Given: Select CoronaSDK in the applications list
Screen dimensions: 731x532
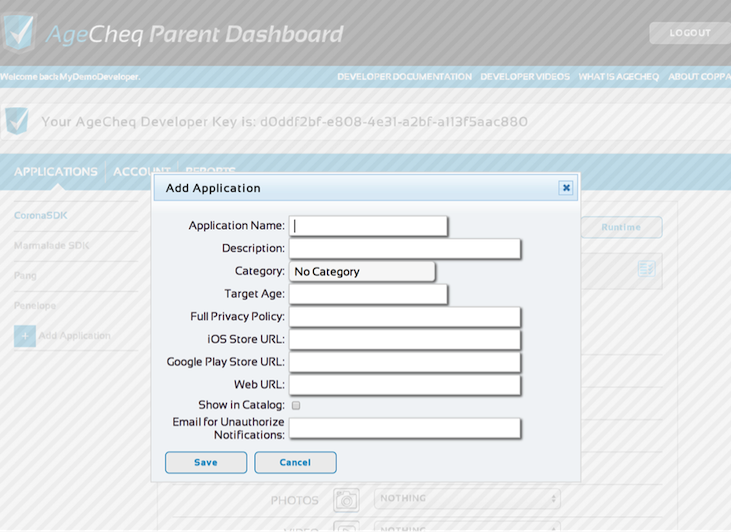Looking at the screenshot, I should pos(41,215).
